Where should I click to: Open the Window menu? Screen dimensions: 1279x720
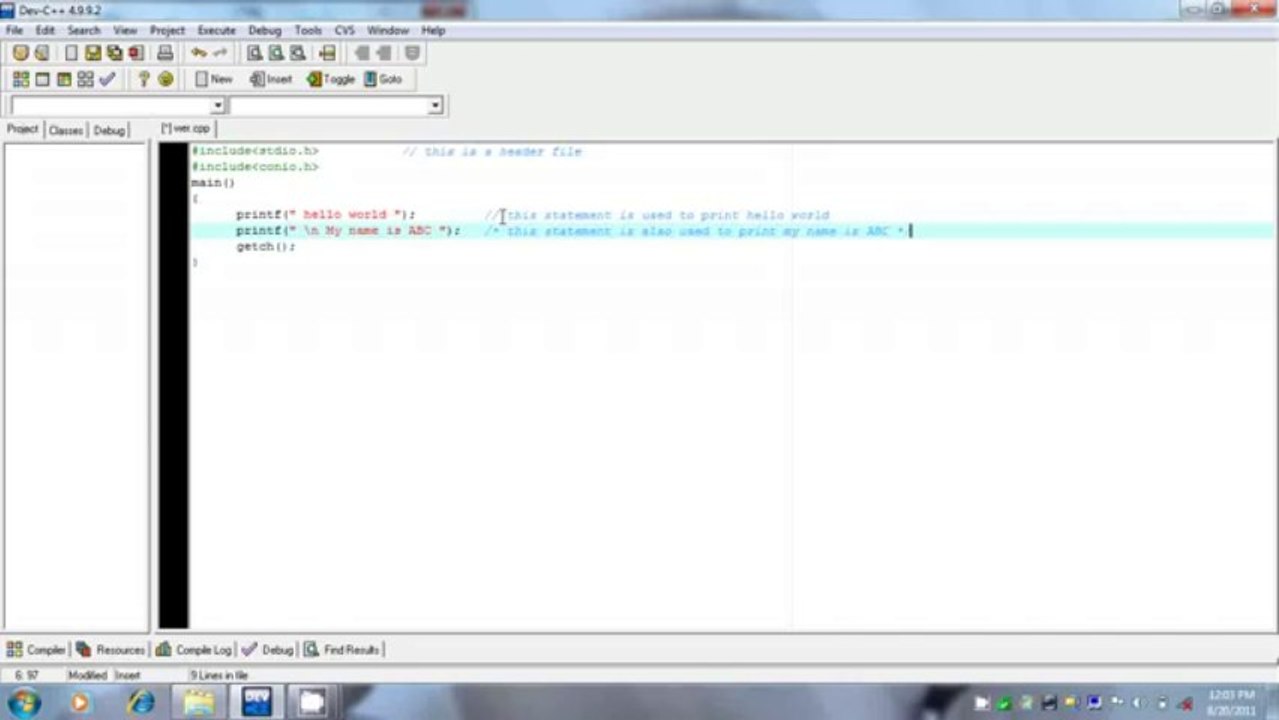point(388,31)
